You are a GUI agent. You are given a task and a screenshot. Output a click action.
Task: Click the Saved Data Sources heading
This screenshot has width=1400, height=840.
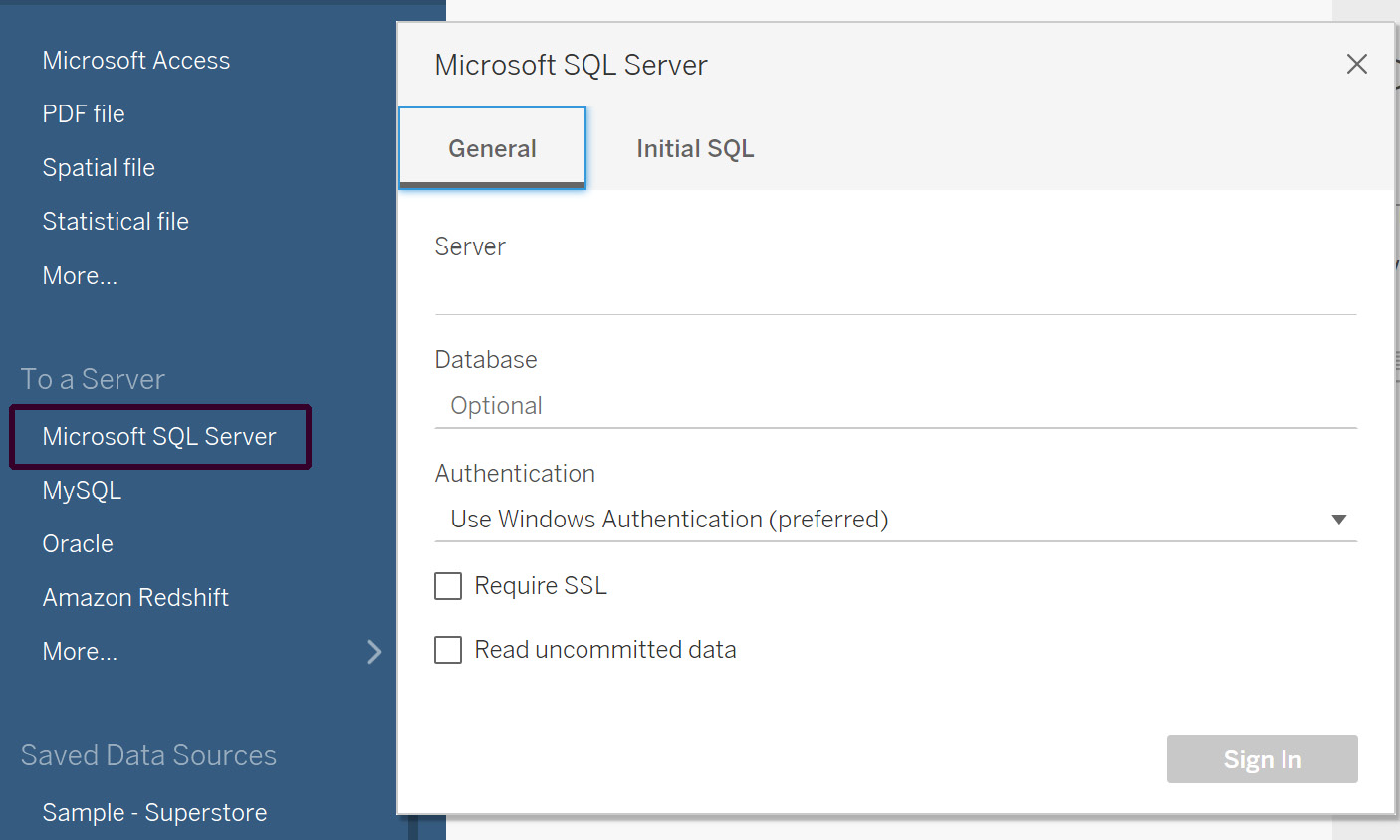148,755
